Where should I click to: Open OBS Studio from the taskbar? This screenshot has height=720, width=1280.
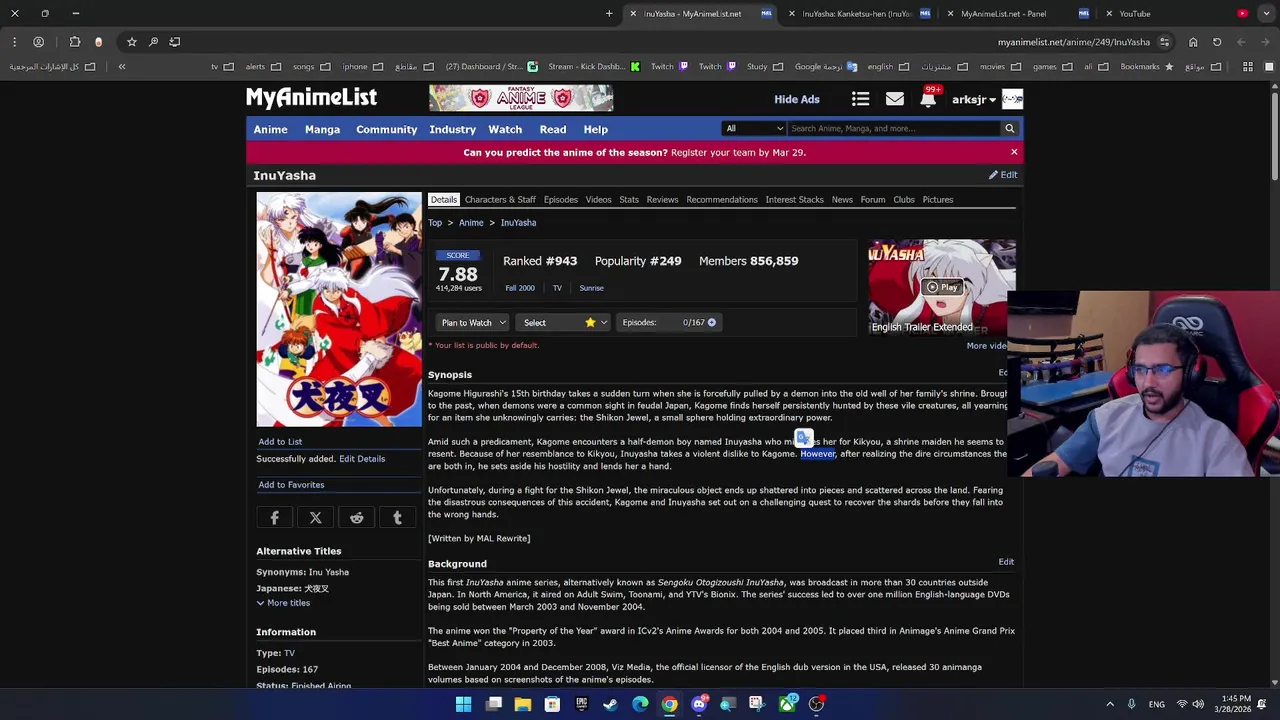click(x=816, y=704)
